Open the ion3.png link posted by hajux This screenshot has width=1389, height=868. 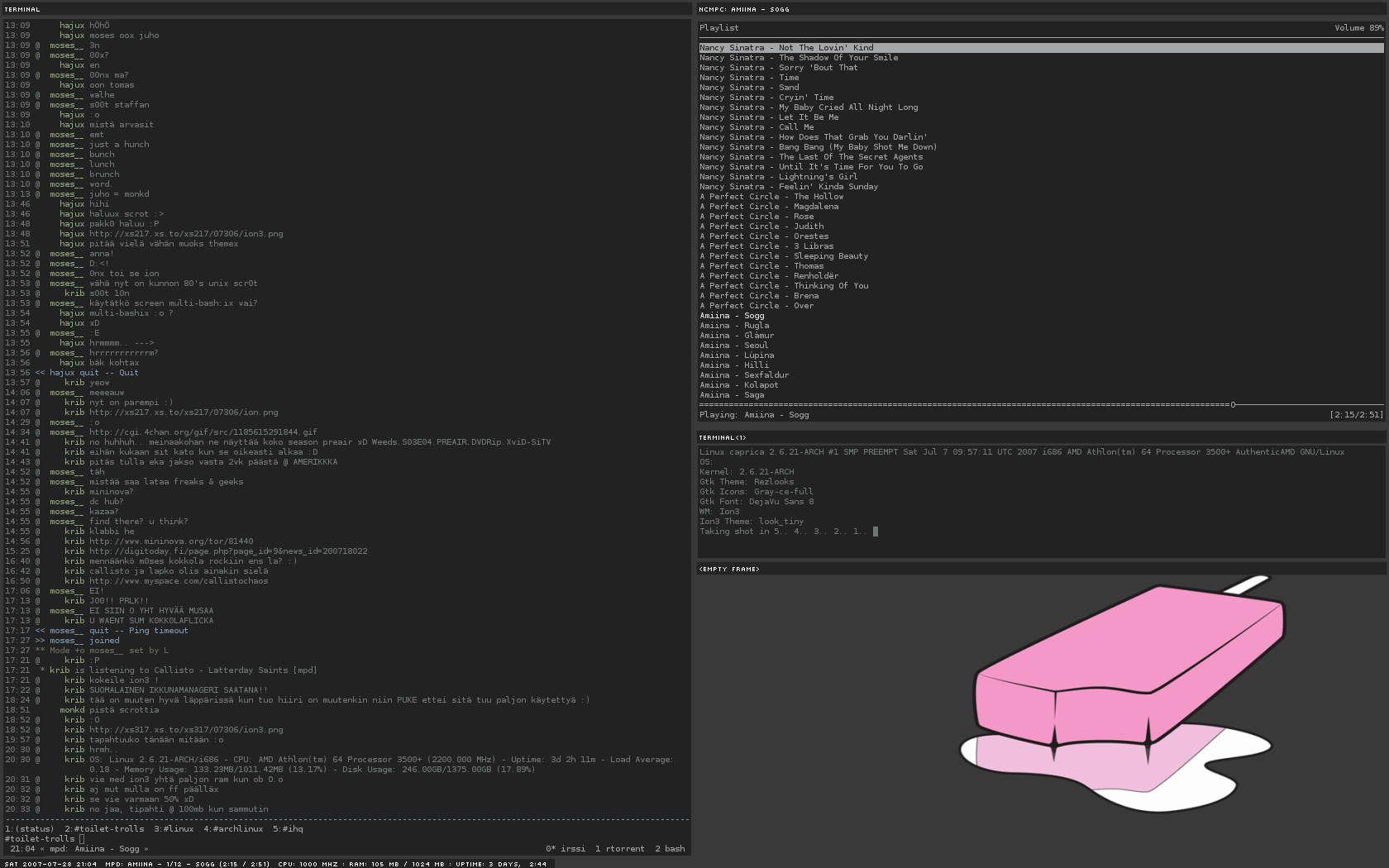click(186, 233)
